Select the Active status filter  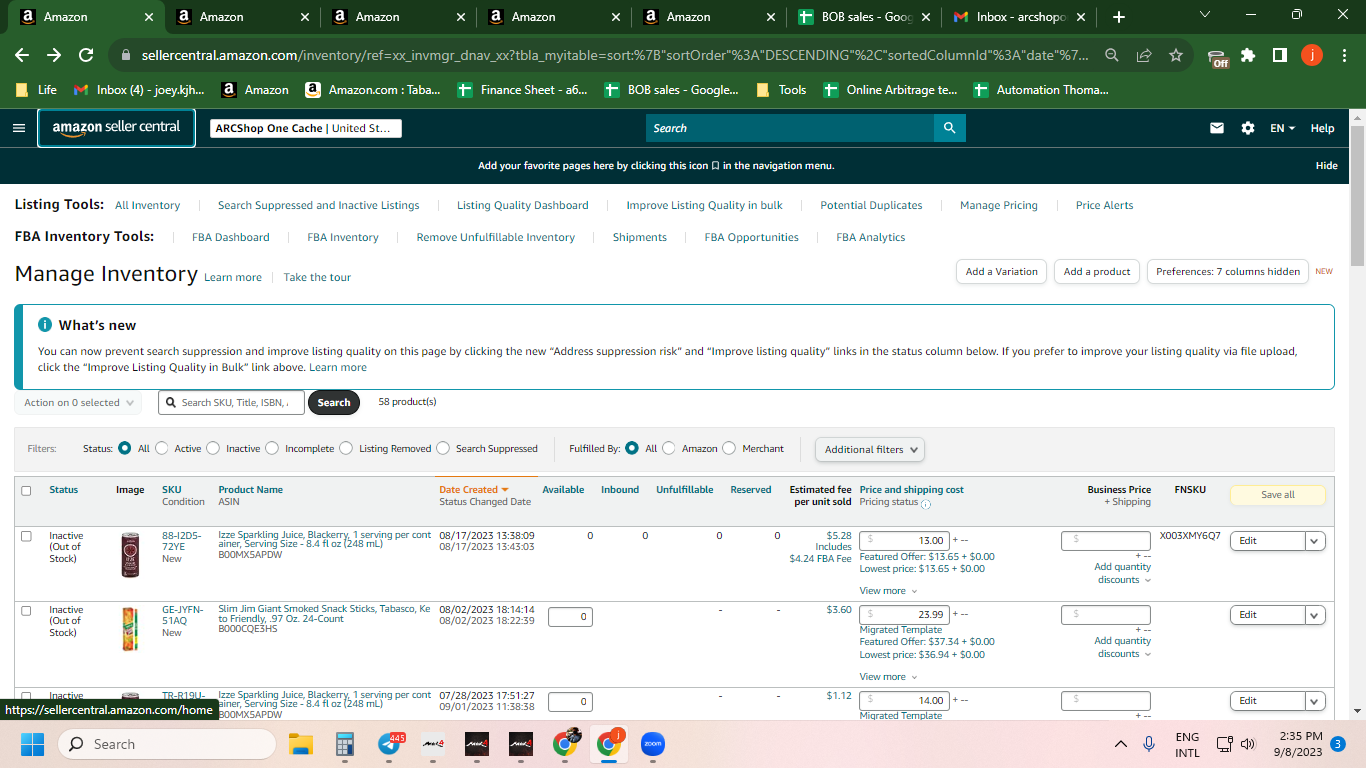point(162,449)
